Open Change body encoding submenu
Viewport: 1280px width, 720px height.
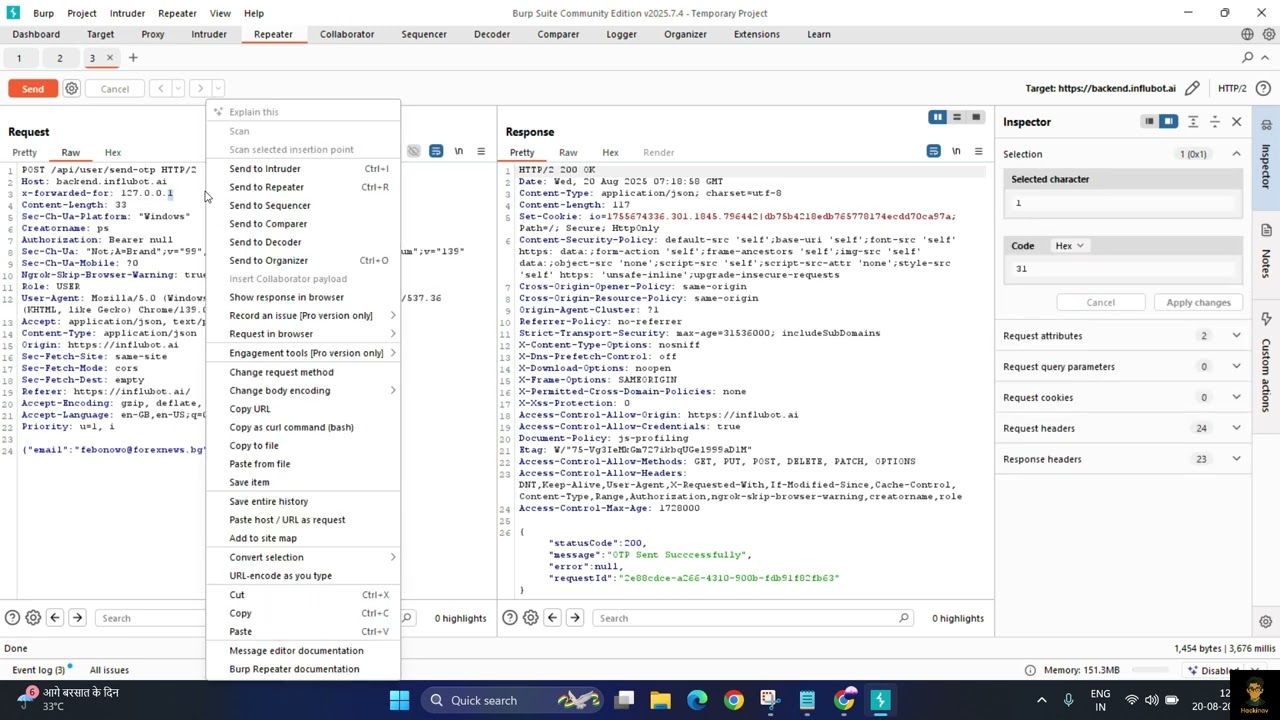302,391
